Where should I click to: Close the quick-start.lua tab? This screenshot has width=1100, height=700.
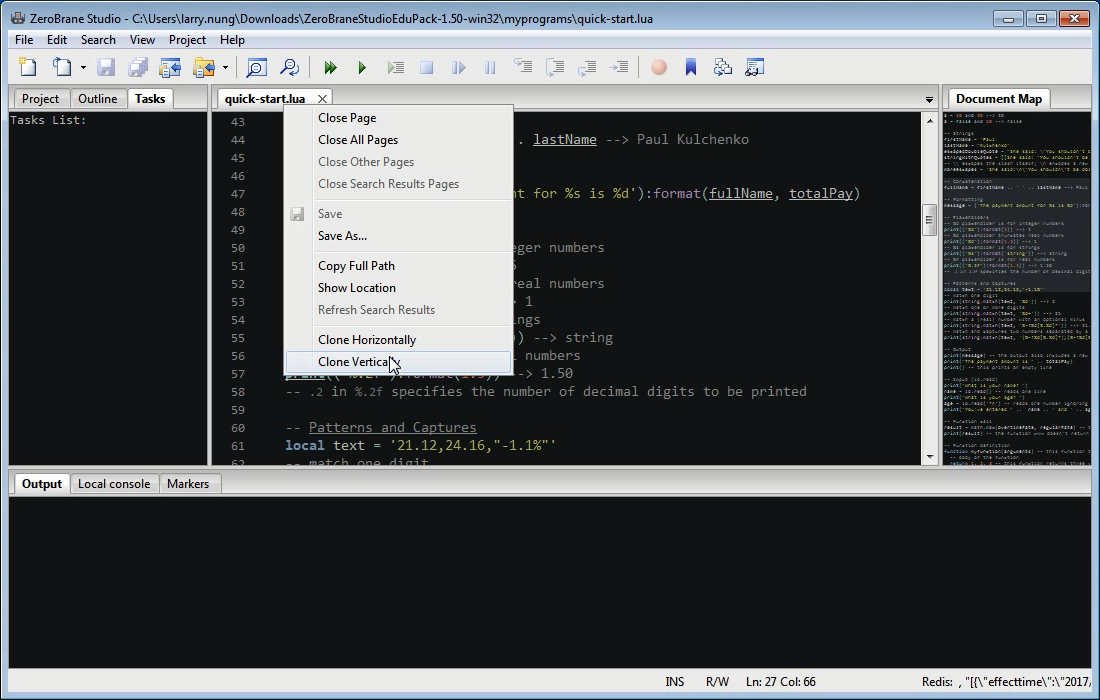[322, 99]
